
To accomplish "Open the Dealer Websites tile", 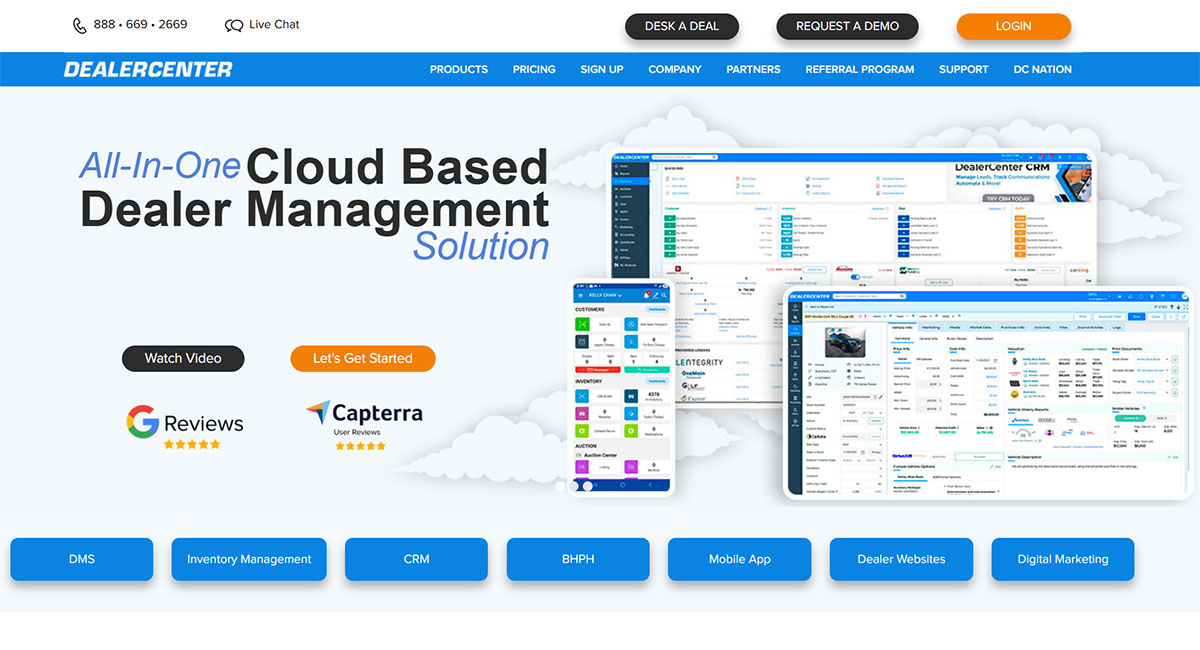I will (901, 559).
